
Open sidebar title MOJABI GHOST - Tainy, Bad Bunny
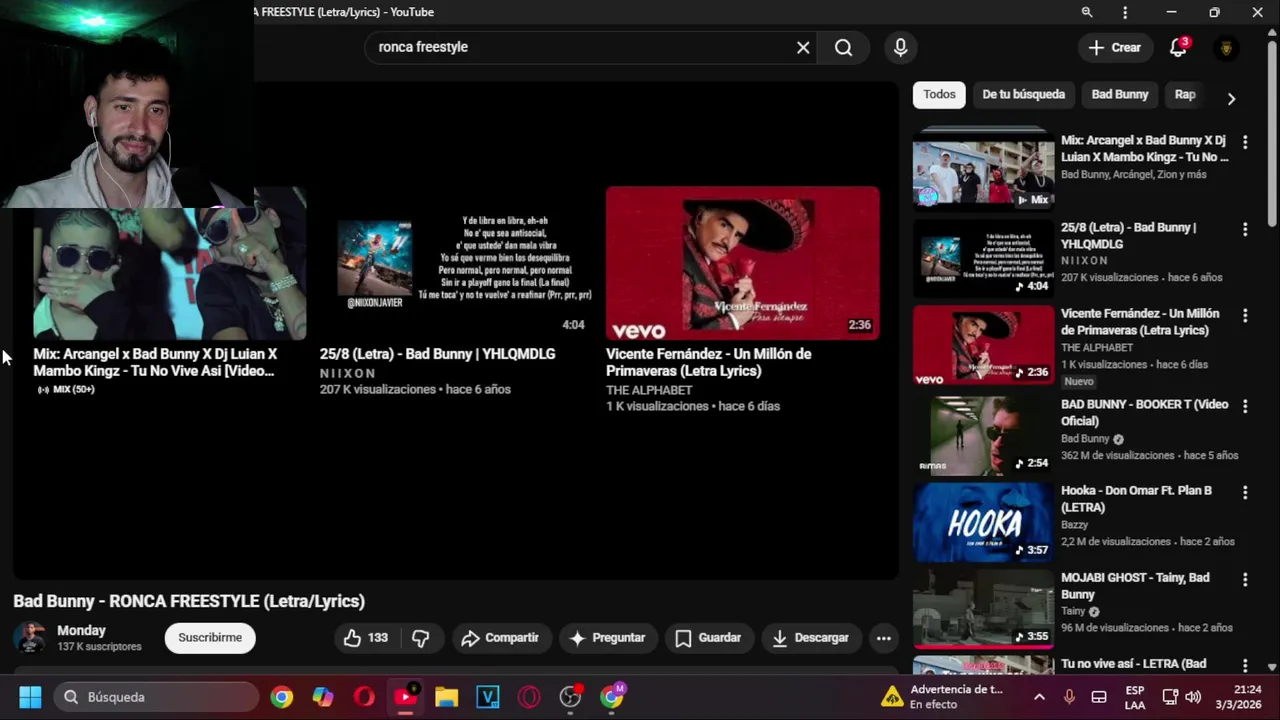pyautogui.click(x=1135, y=586)
